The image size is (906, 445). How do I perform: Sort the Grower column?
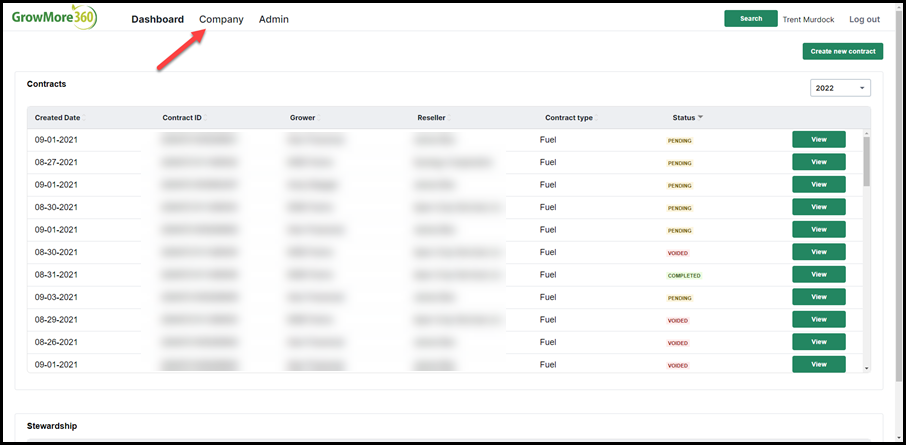[x=305, y=117]
